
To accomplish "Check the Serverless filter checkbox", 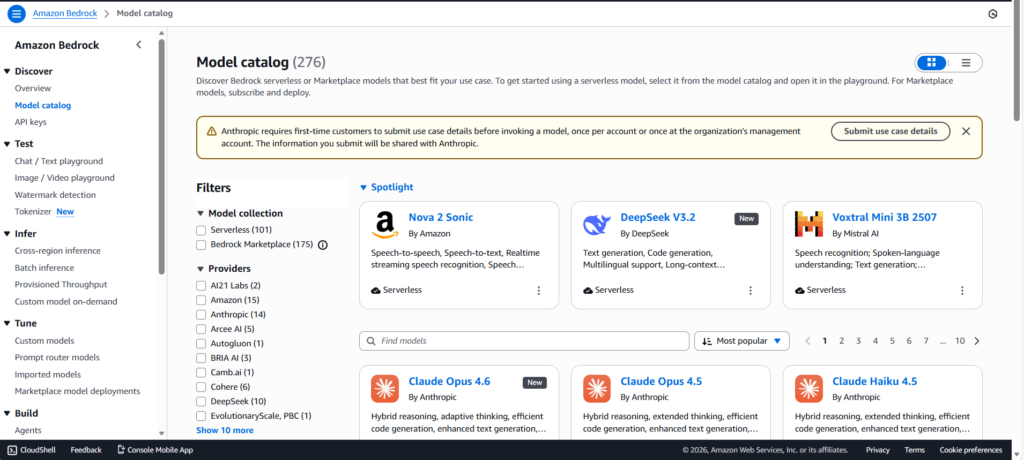I will (202, 230).
